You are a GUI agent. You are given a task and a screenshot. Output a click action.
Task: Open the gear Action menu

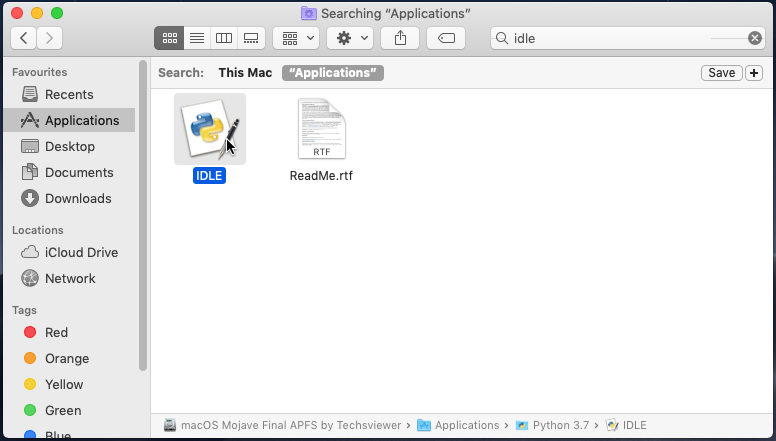(x=350, y=38)
